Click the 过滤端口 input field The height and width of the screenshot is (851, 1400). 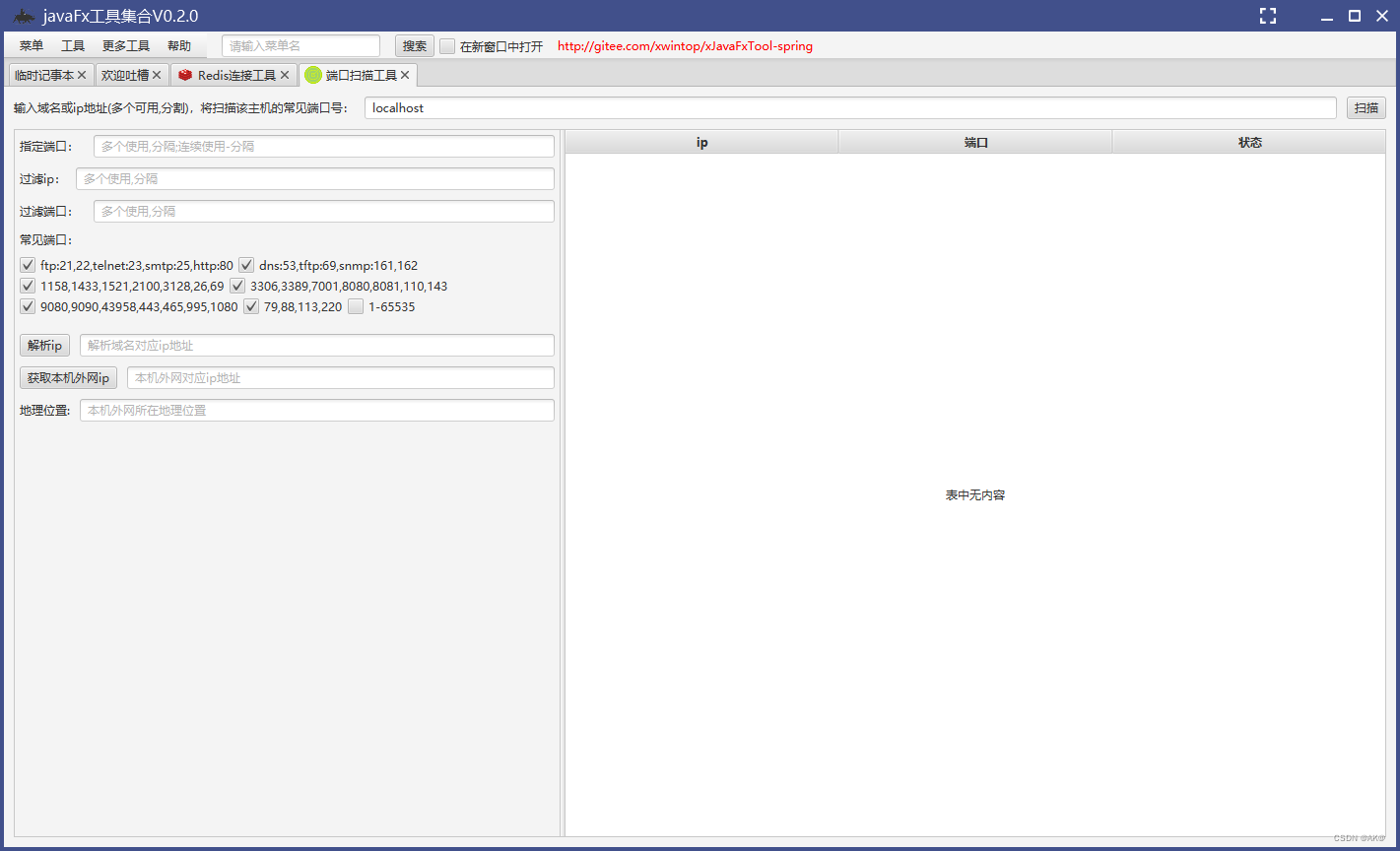[x=324, y=212]
